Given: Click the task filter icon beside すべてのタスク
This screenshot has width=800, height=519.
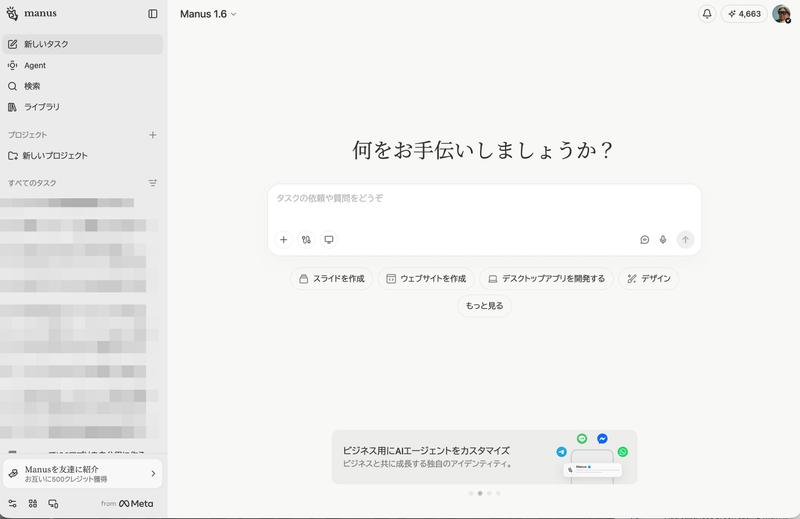Looking at the screenshot, I should [x=153, y=183].
